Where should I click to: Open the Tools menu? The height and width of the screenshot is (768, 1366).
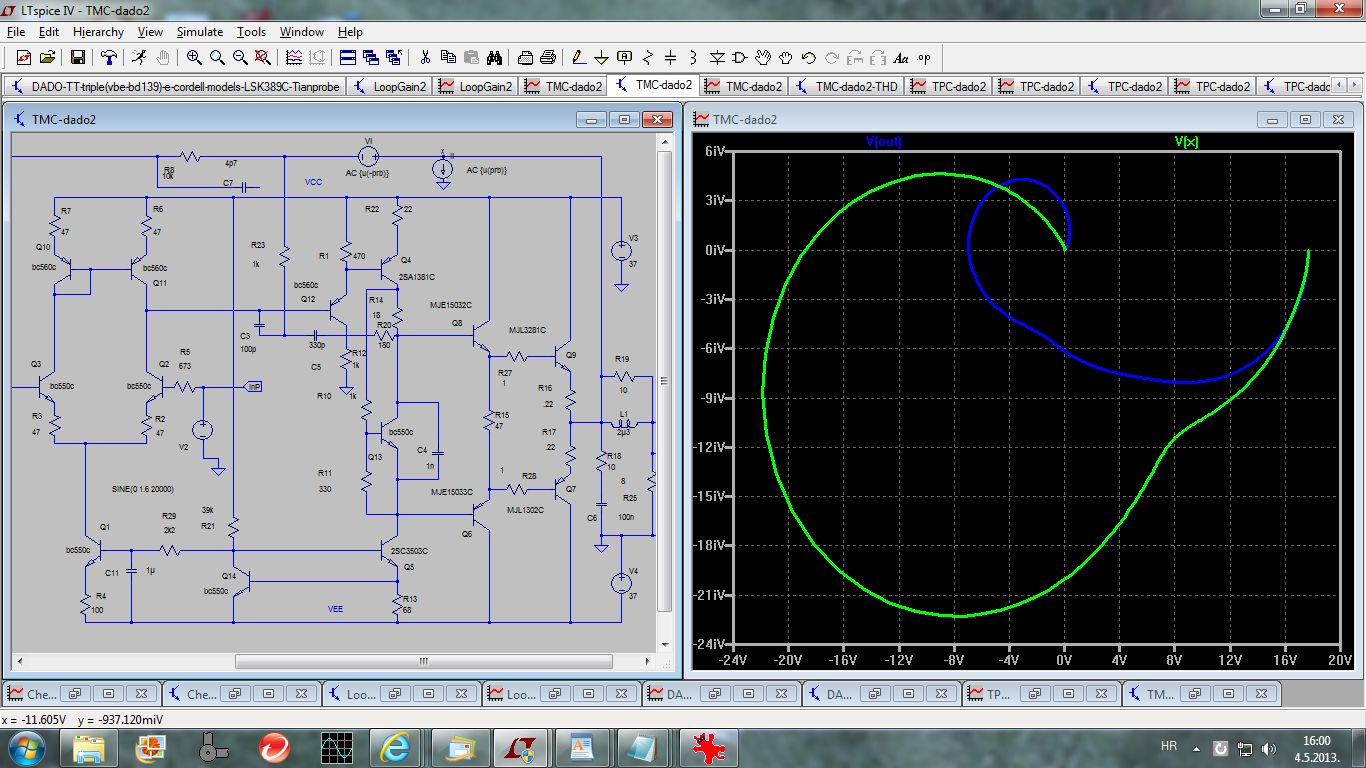pyautogui.click(x=251, y=32)
